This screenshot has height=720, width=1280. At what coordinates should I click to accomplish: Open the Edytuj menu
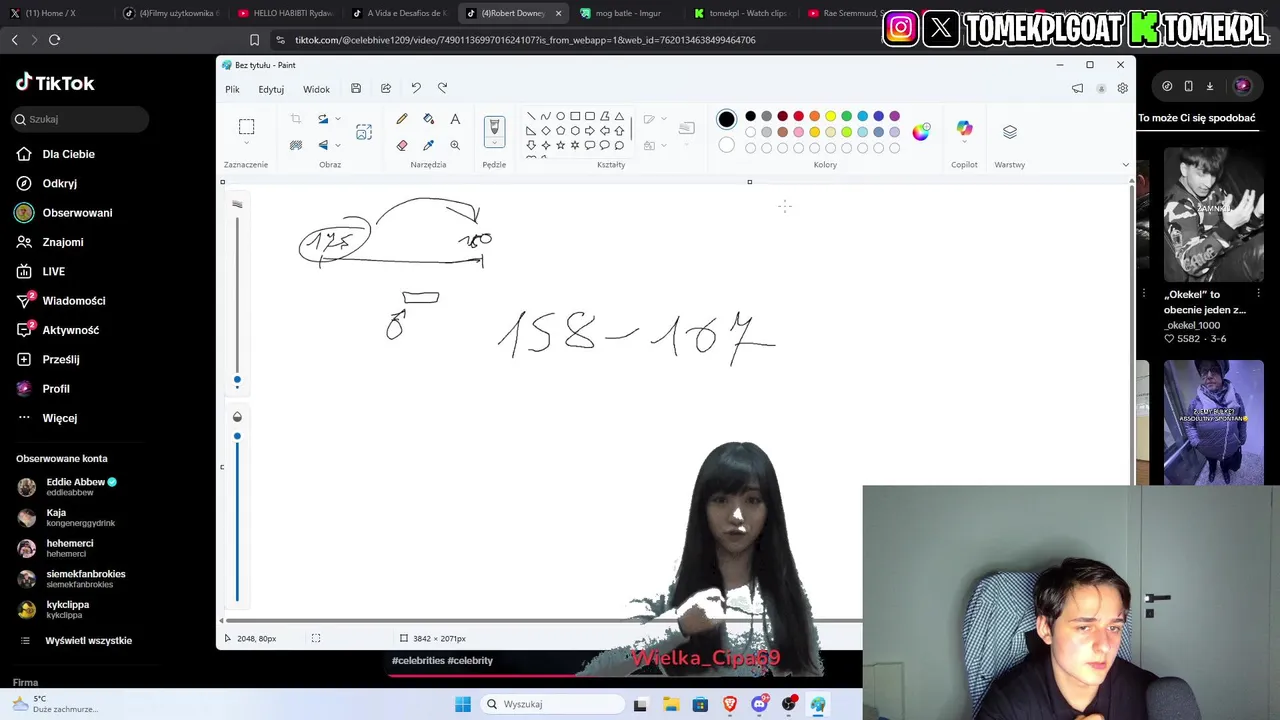pos(271,89)
